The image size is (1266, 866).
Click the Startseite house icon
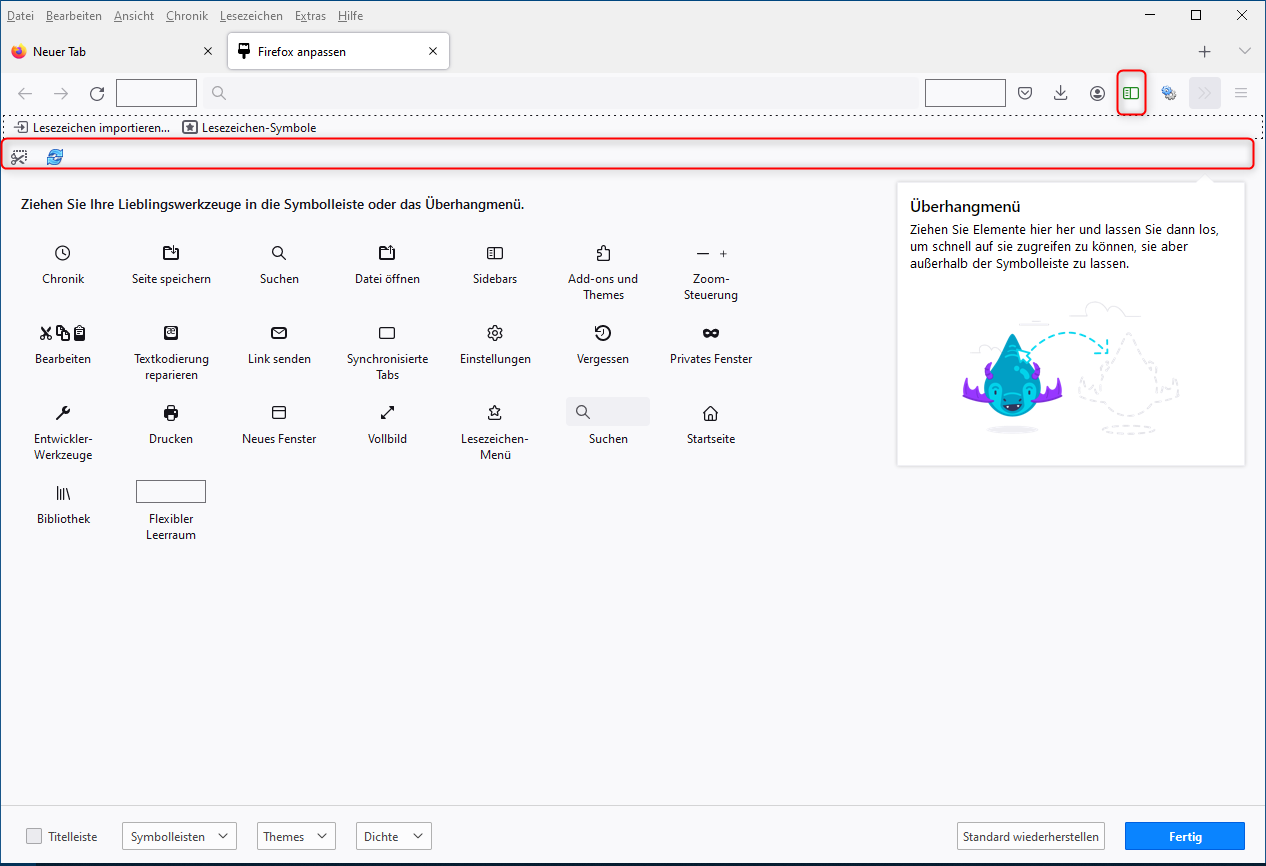pos(711,413)
